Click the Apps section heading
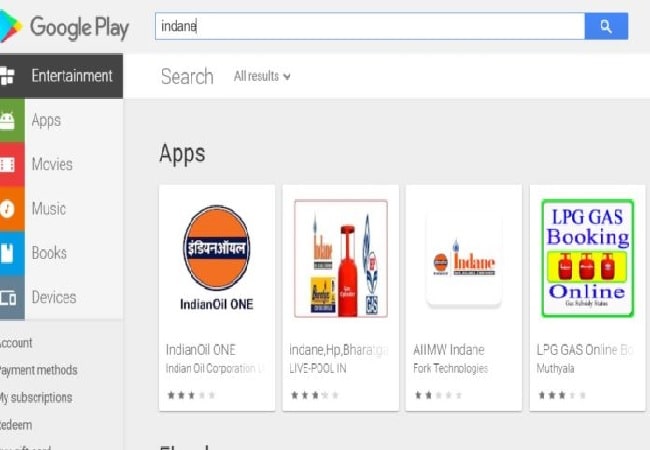This screenshot has height=450, width=650. point(182,153)
